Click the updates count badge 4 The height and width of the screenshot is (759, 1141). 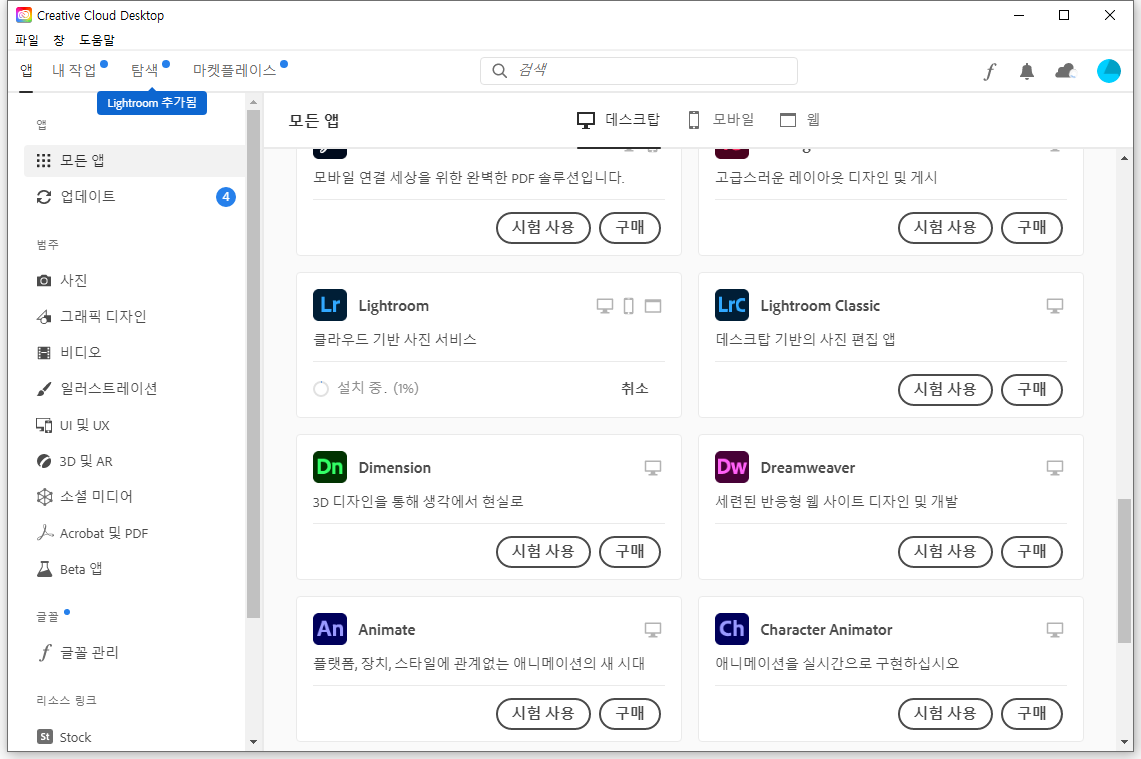click(x=226, y=196)
